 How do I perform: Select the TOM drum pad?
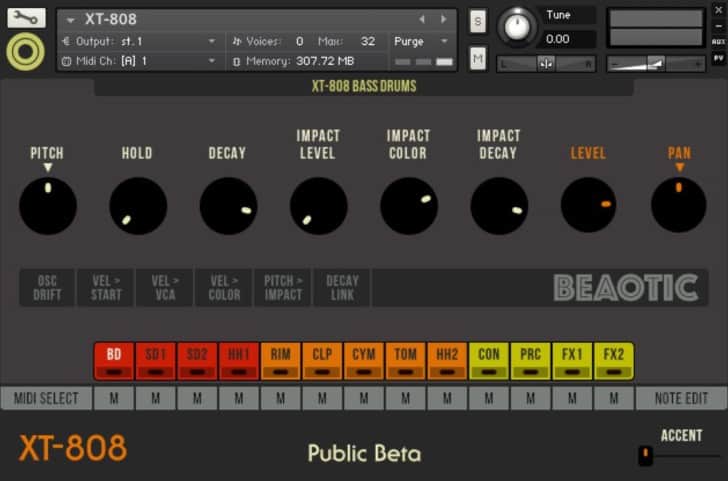pyautogui.click(x=405, y=361)
